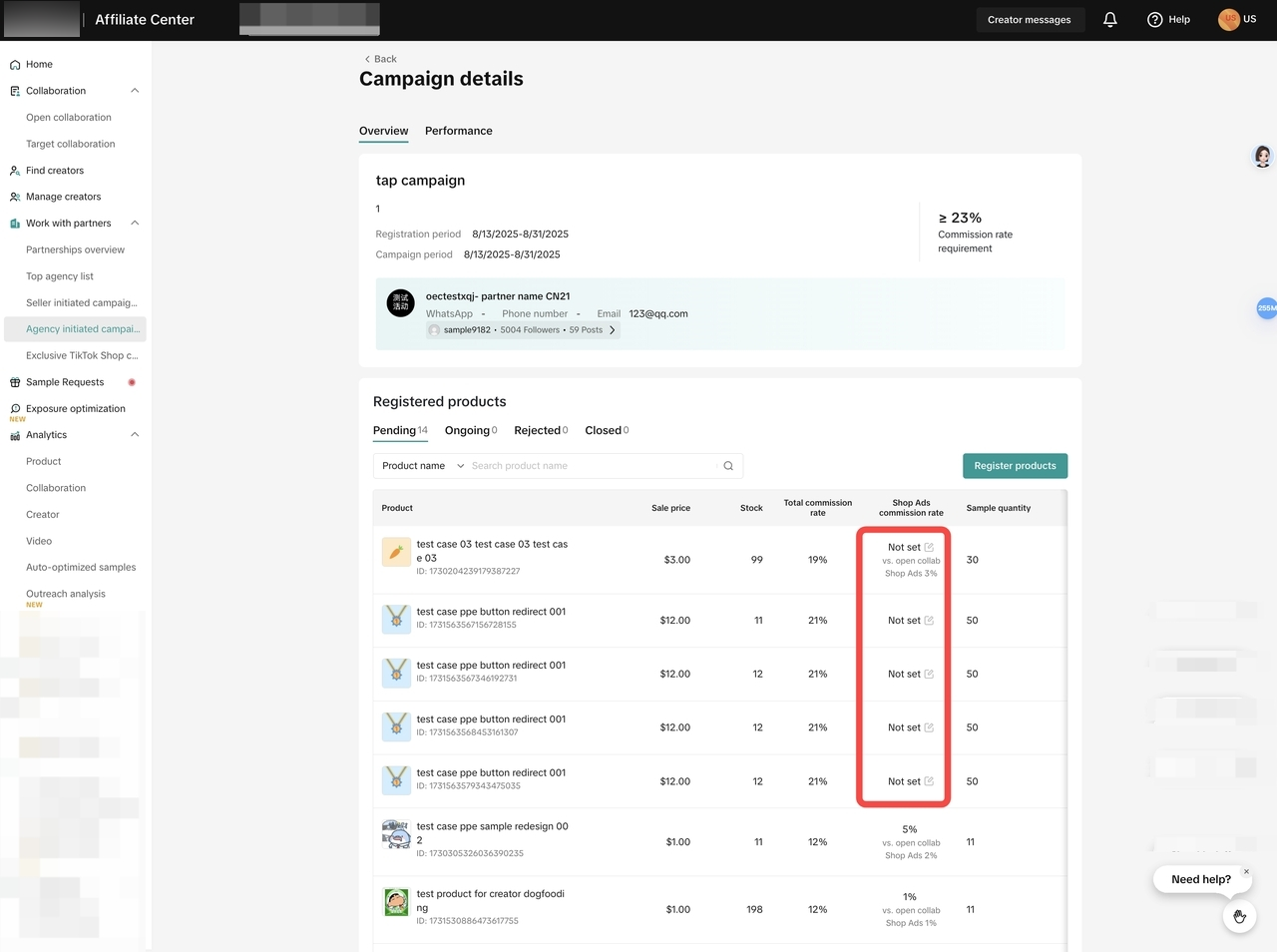Switch to the Performance tab
The width and height of the screenshot is (1277, 952).
pyautogui.click(x=458, y=131)
